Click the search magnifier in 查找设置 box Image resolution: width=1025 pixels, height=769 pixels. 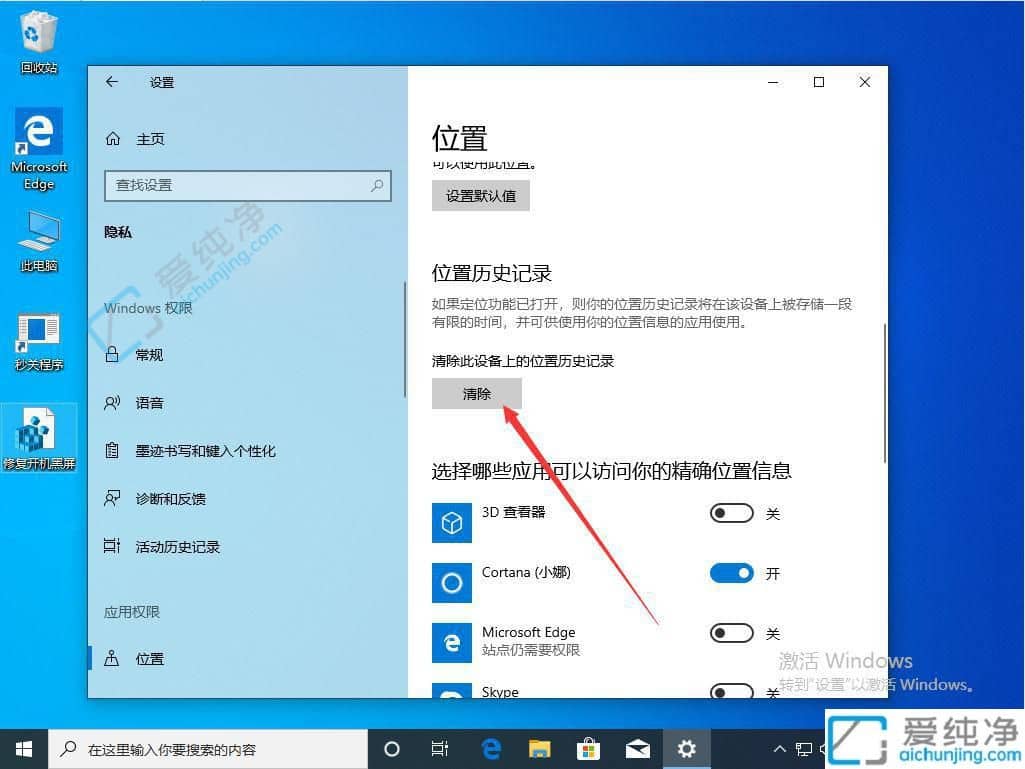[377, 186]
